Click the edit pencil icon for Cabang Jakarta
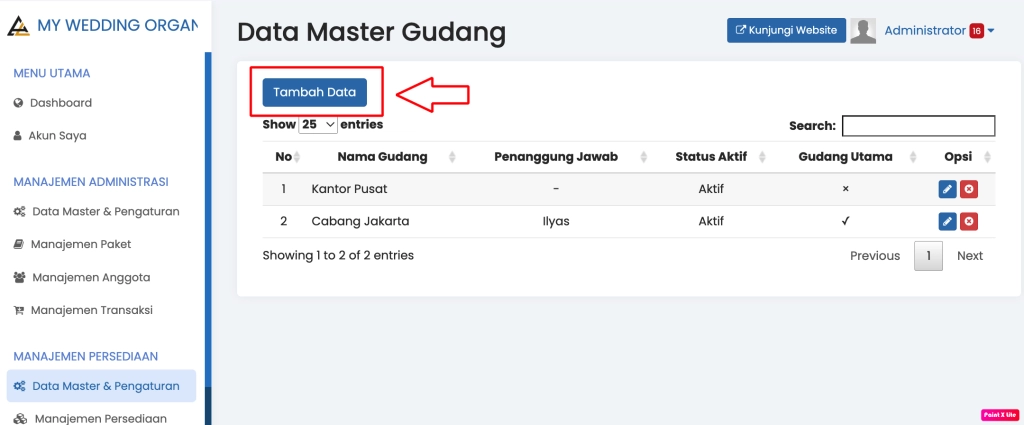 click(947, 221)
